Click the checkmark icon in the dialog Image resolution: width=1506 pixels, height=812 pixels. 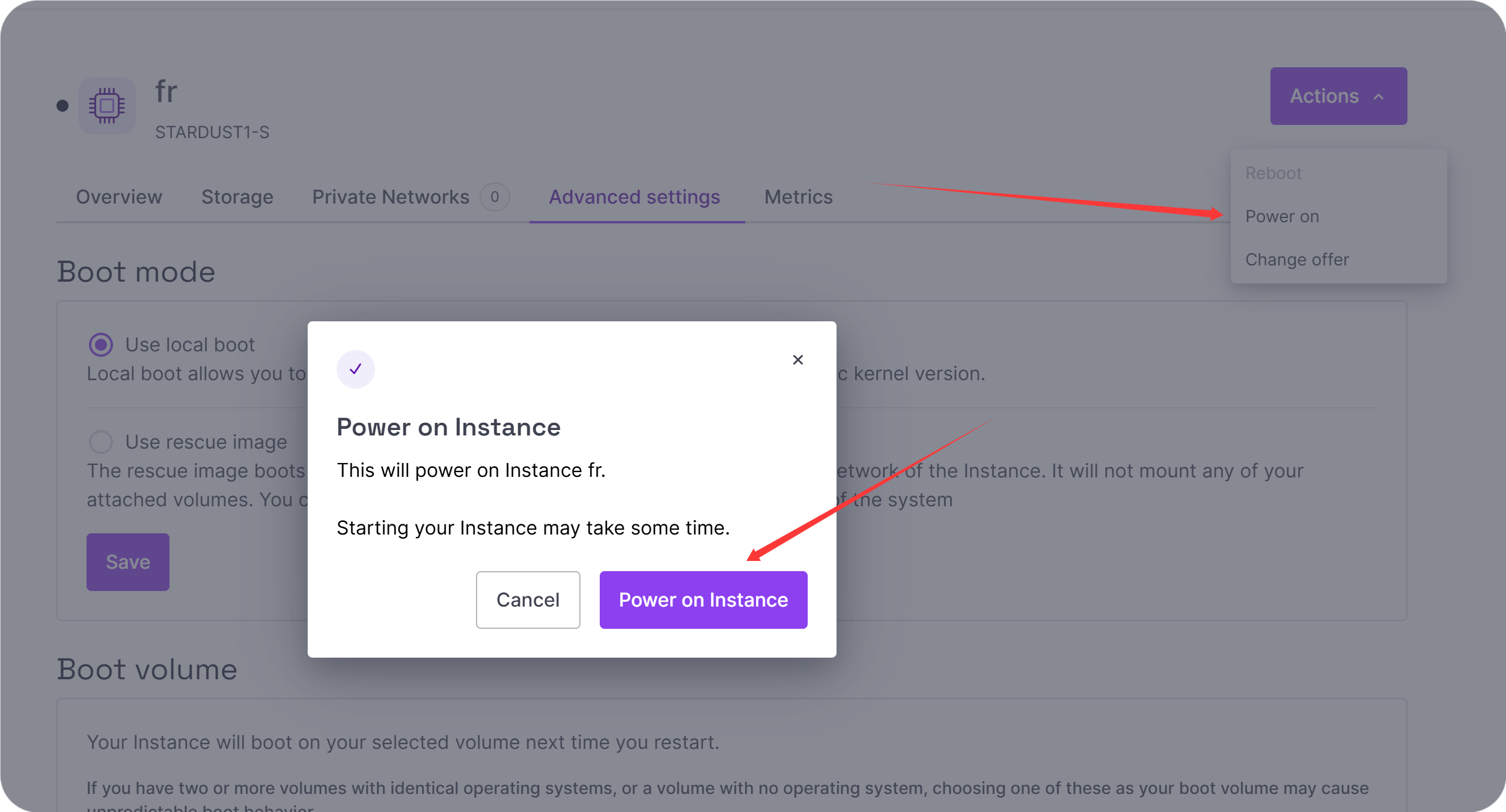[356, 369]
